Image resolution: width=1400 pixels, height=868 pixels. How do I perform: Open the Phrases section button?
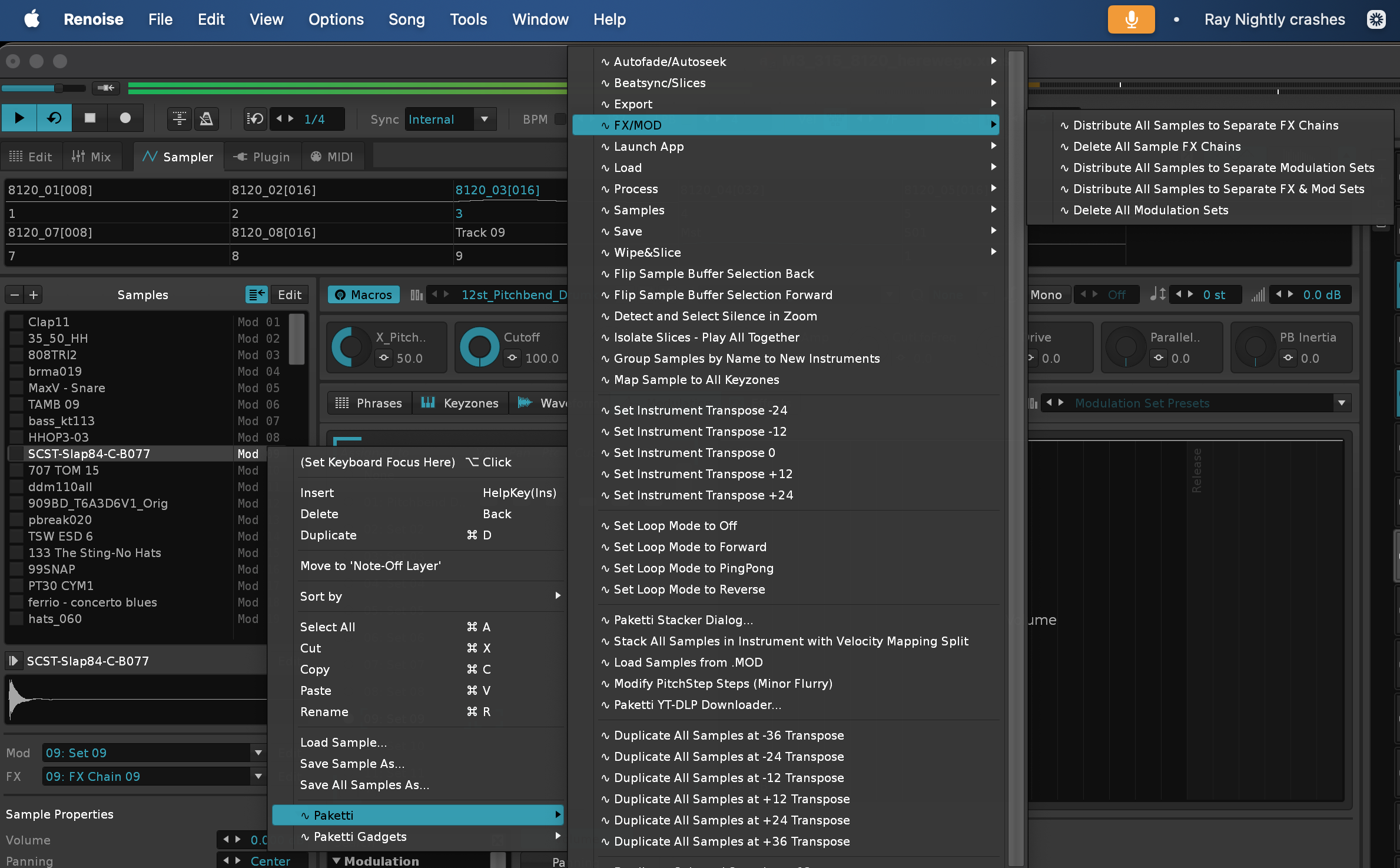pyautogui.click(x=369, y=403)
